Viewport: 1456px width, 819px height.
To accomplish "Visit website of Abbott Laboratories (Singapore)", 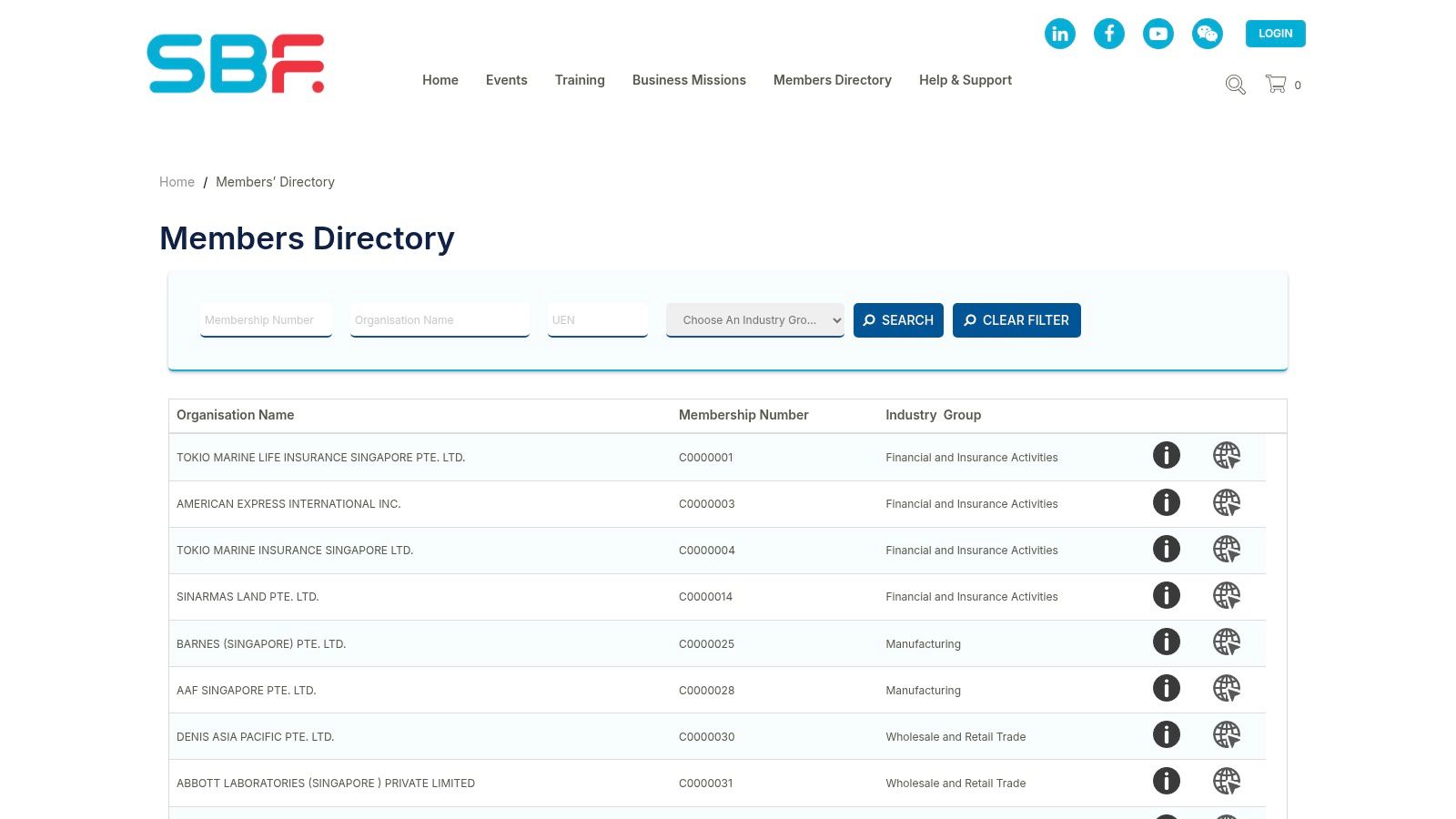I will click(x=1227, y=781).
